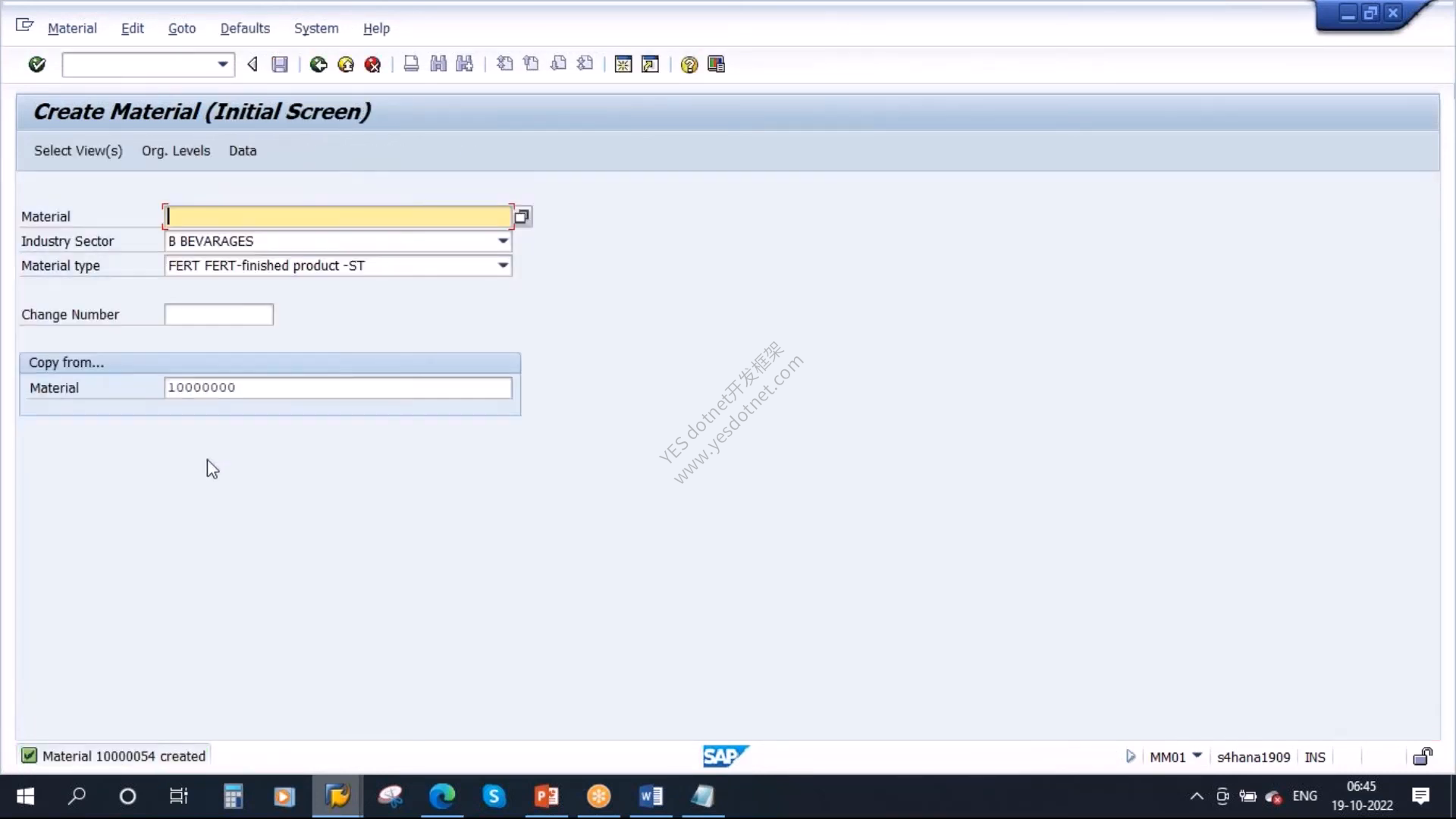
Task: Click the Select View(s) button
Action: [78, 150]
